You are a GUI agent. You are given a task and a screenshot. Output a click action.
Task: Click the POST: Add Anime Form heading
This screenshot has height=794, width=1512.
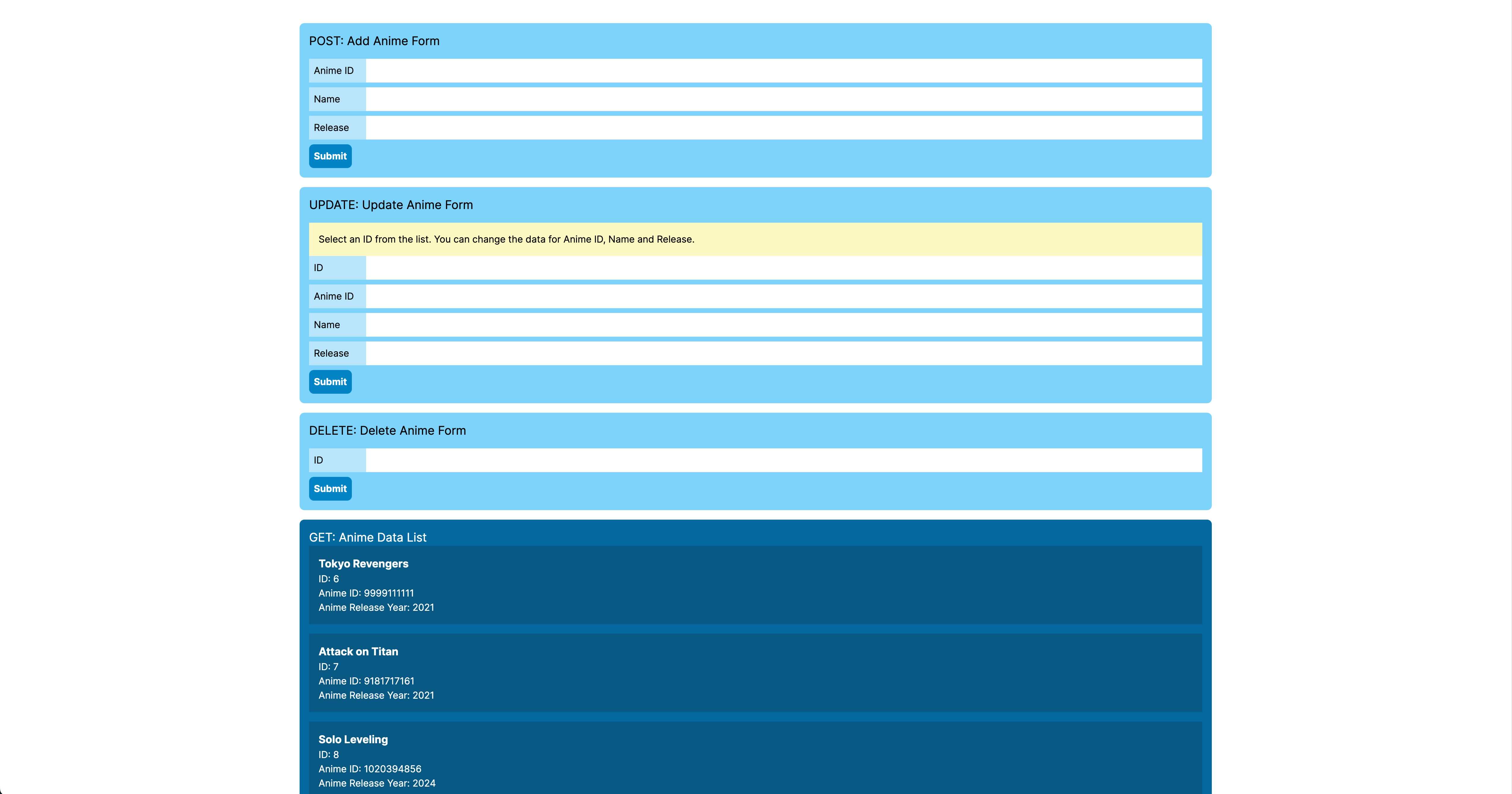point(374,41)
